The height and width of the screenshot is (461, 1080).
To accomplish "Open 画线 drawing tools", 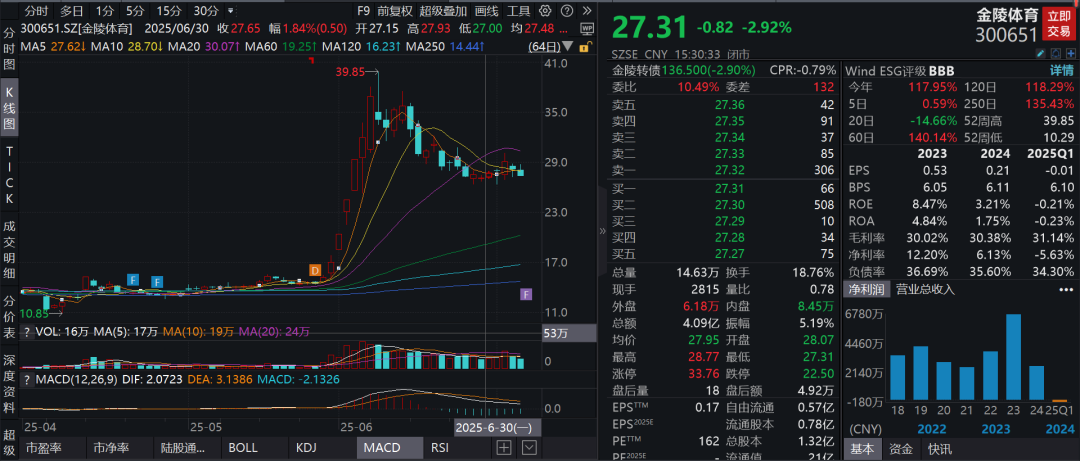I will coord(487,11).
